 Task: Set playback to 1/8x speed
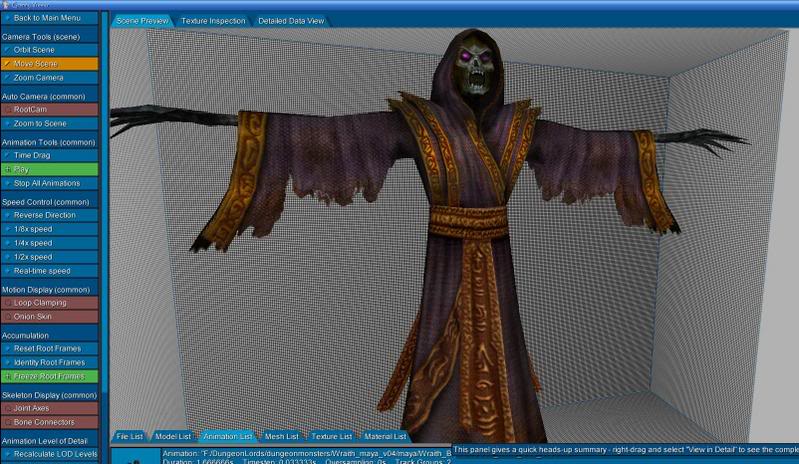pos(49,229)
